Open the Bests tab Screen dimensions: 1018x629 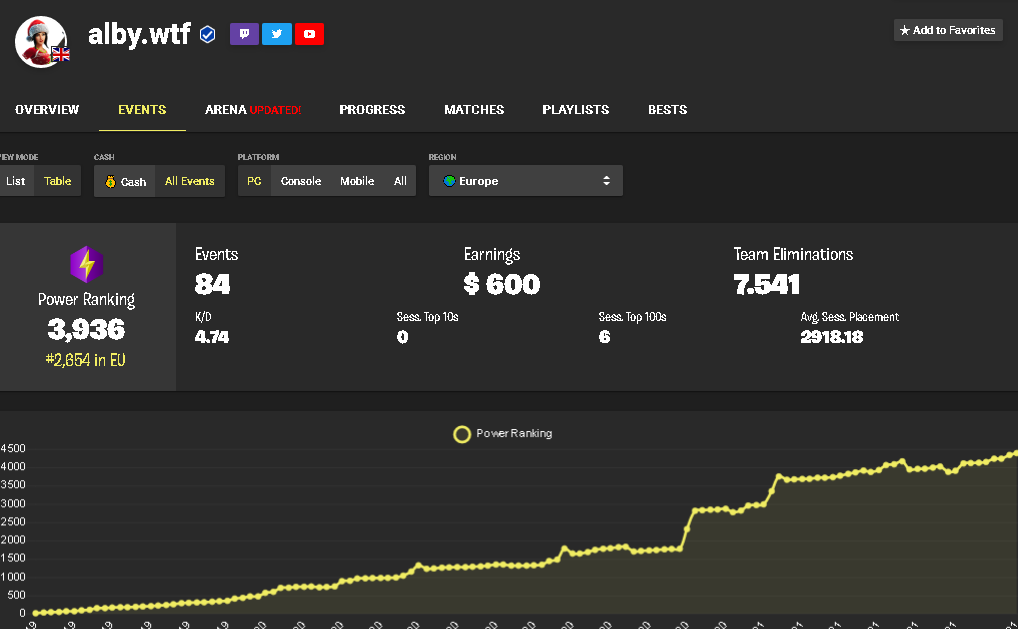pyautogui.click(x=667, y=110)
